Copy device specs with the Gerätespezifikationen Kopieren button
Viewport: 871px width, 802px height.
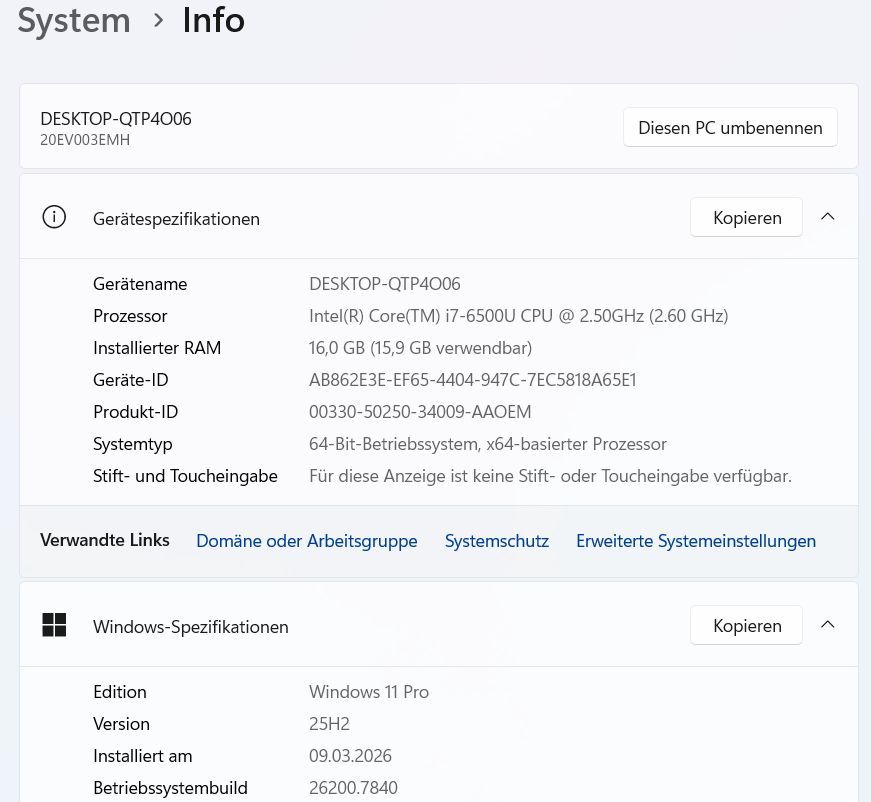(x=746, y=218)
